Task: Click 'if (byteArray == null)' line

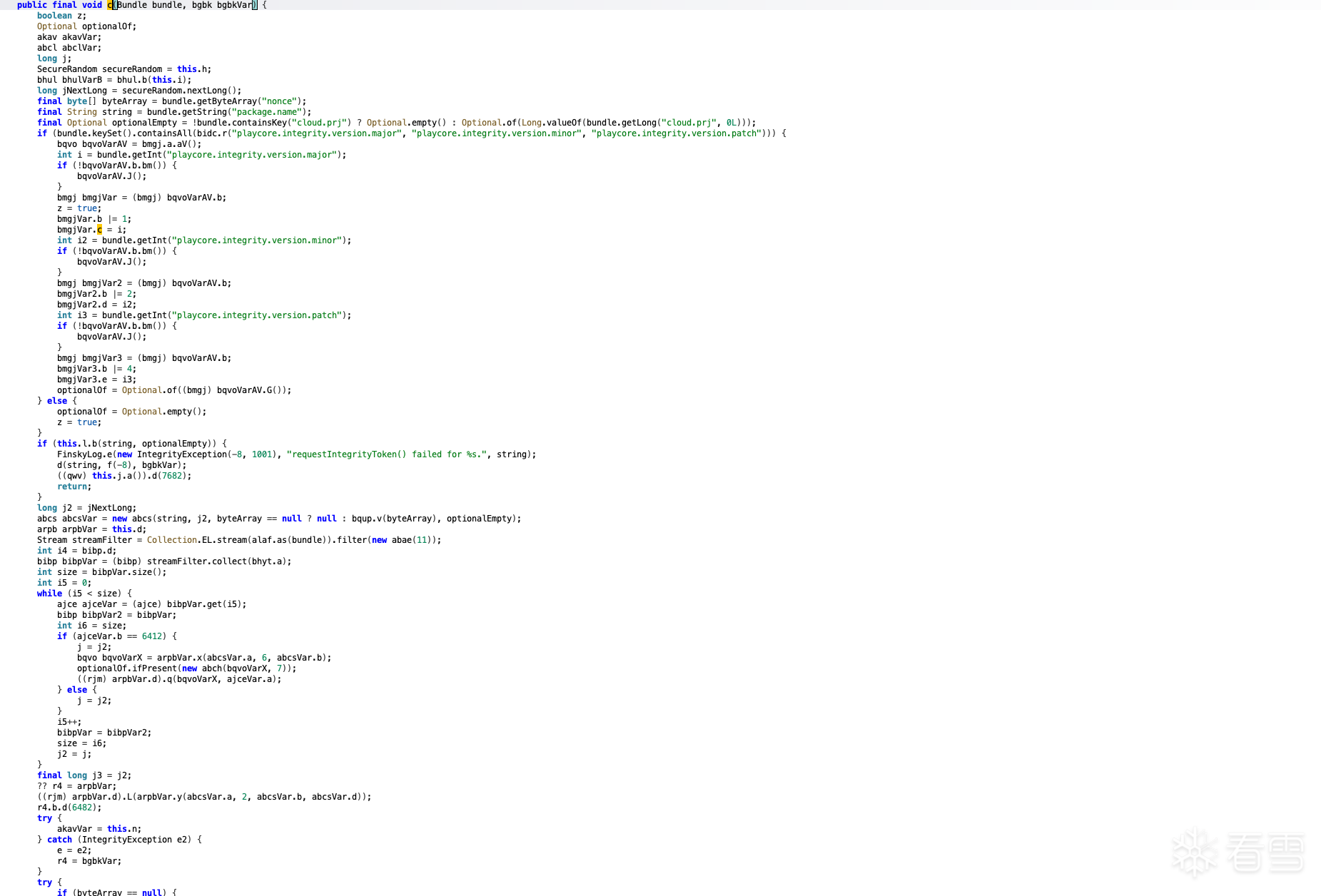Action: [116, 892]
